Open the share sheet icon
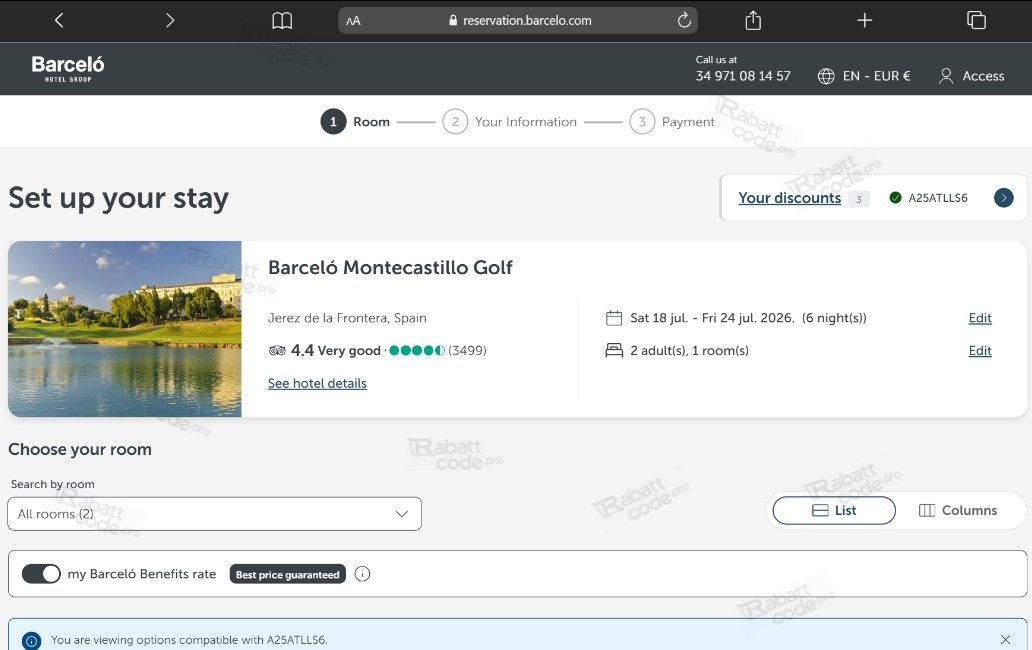This screenshot has height=650, width=1032. pos(753,20)
